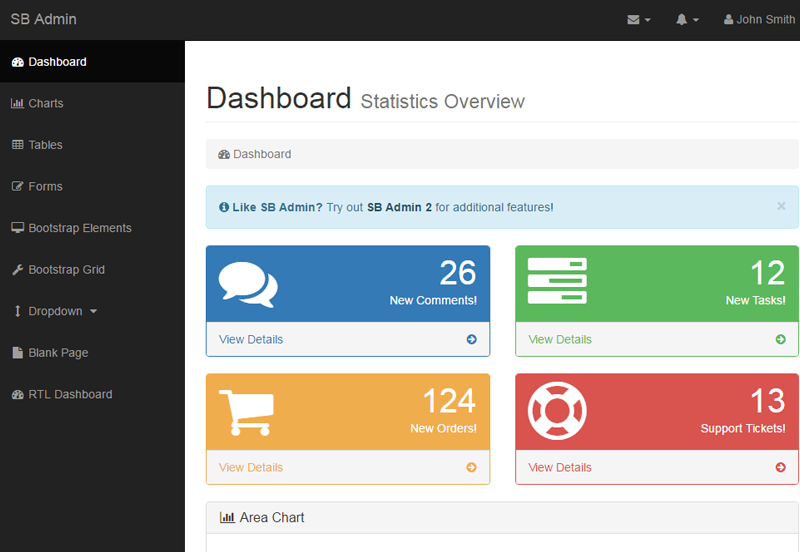Click the gauge icon beside RTL Dashboard

pyautogui.click(x=18, y=395)
